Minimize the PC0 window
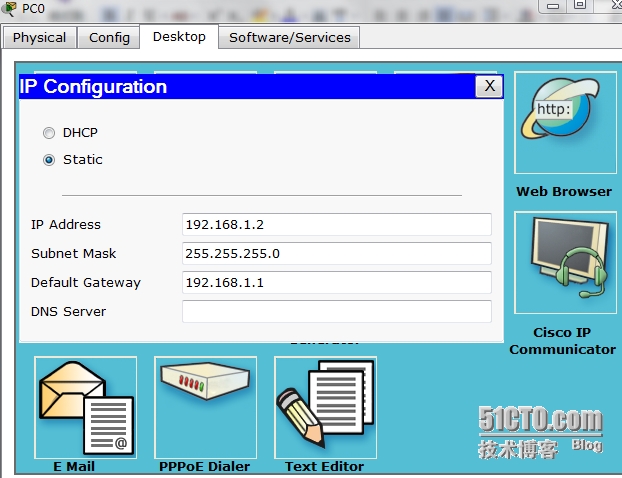The width and height of the screenshot is (622, 478). pos(553,6)
